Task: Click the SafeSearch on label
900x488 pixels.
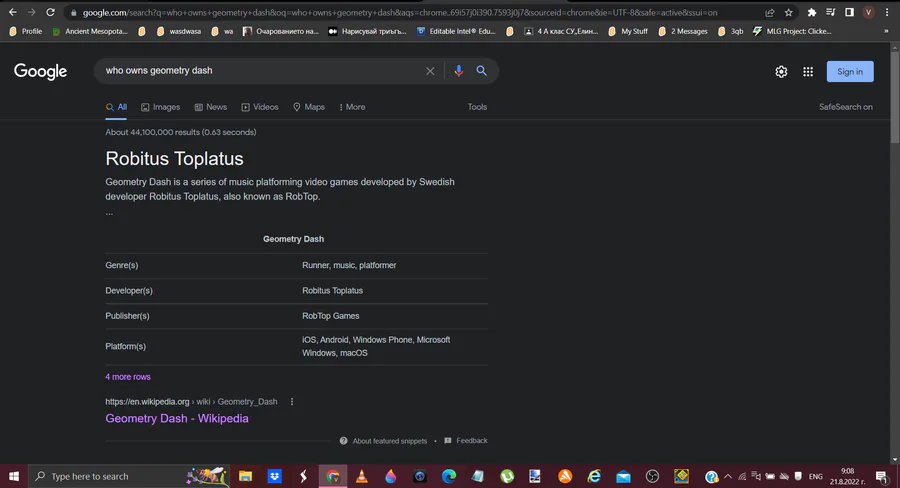Action: coord(845,107)
